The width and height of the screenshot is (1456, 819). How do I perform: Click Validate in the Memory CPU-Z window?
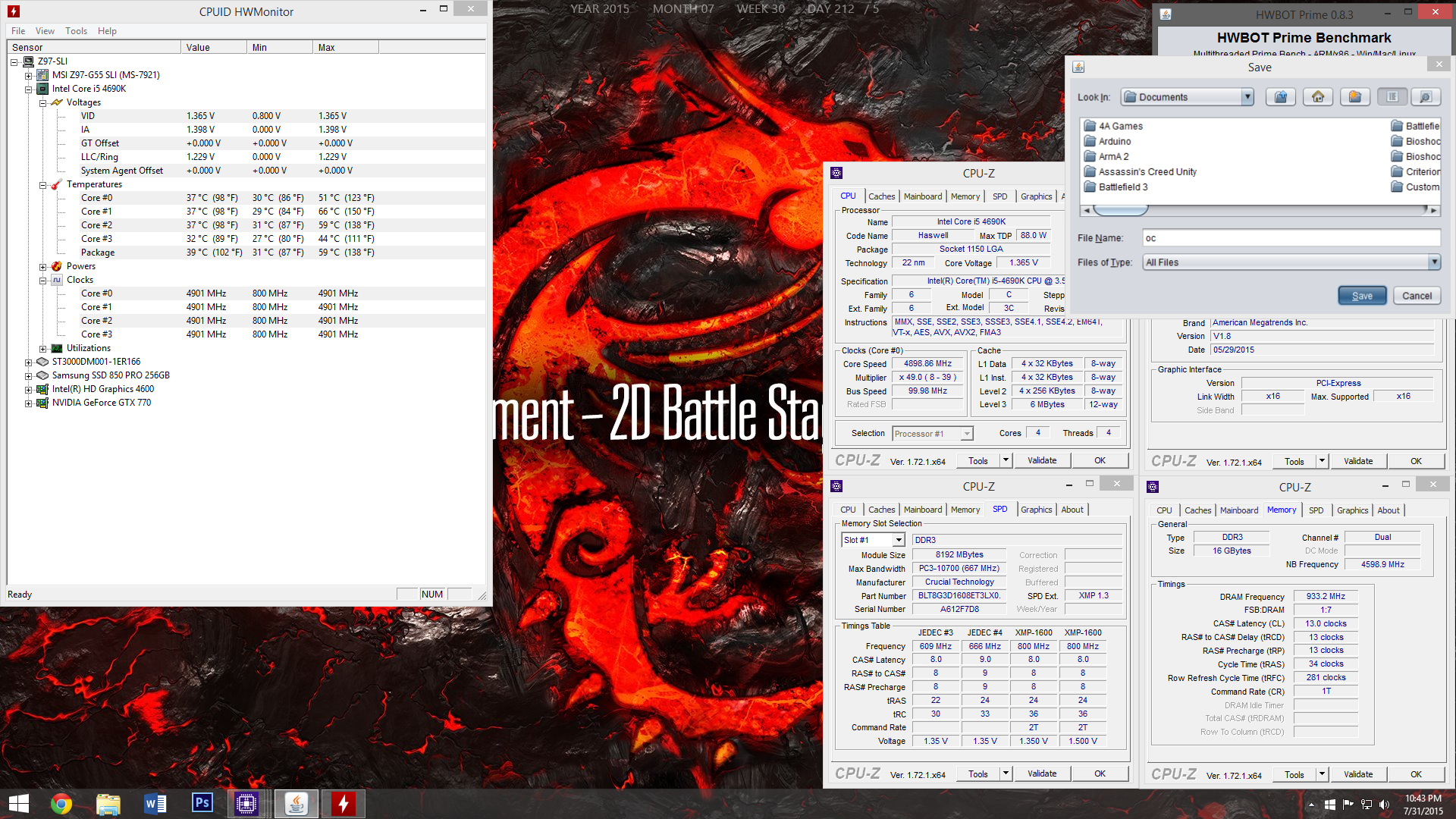tap(1358, 774)
